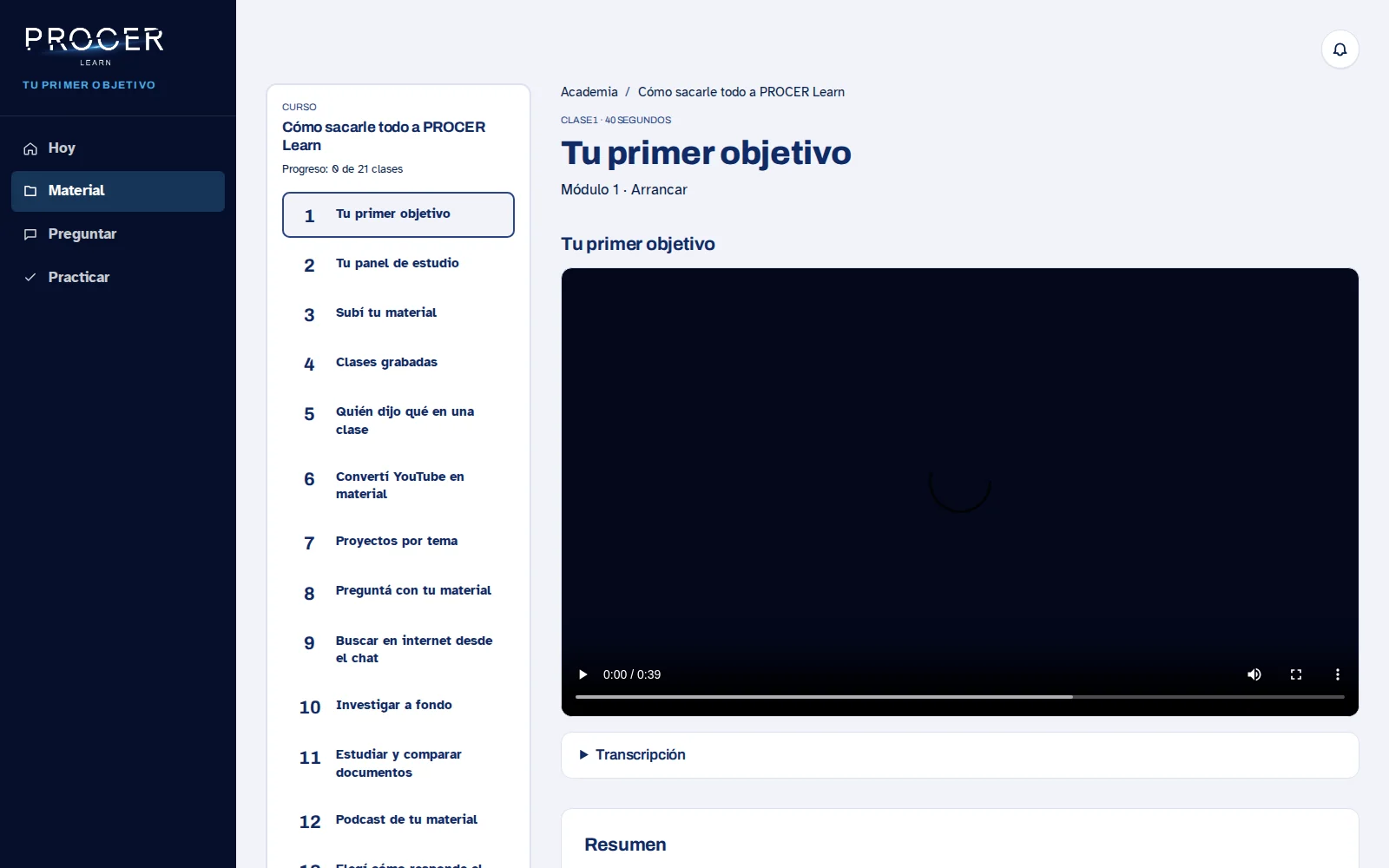1389x868 pixels.
Task: Click the video player area
Action: point(960,491)
